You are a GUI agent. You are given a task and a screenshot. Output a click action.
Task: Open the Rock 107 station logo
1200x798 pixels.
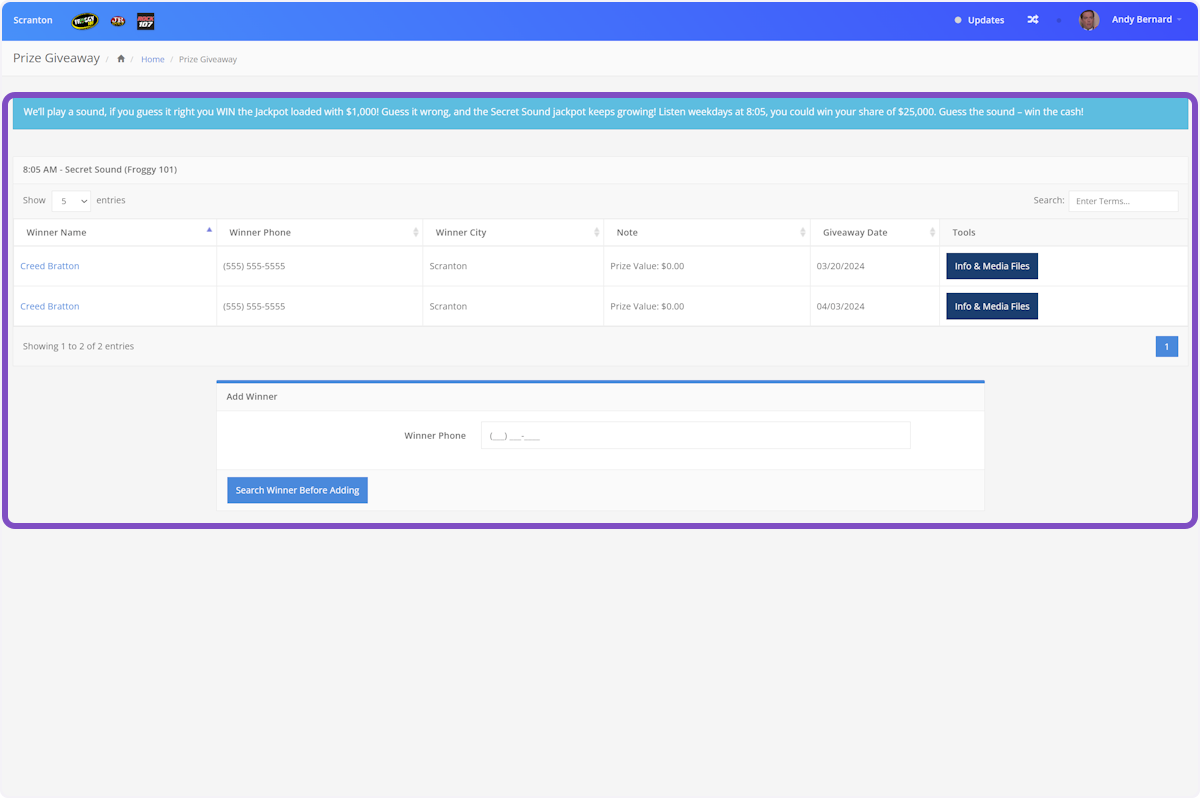coord(145,20)
